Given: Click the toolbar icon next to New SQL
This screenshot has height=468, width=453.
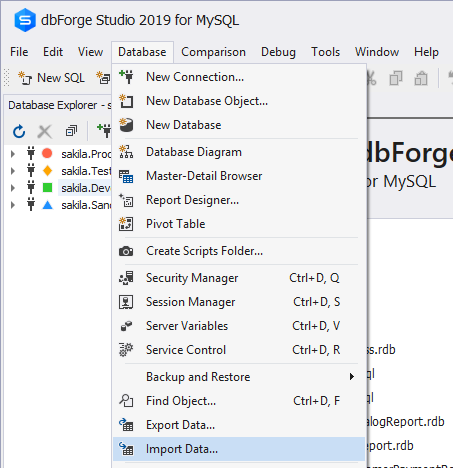Looking at the screenshot, I should click(103, 78).
